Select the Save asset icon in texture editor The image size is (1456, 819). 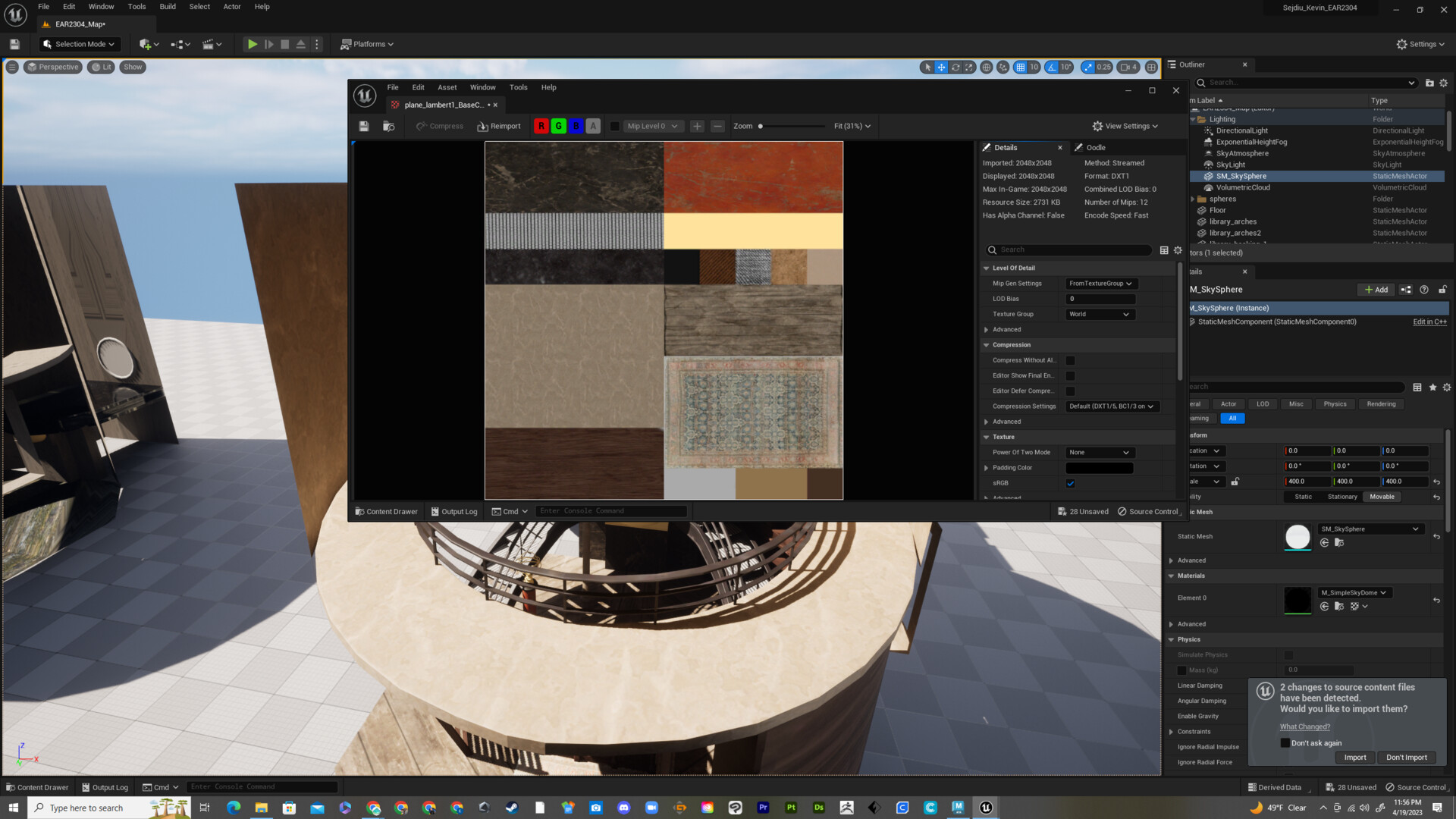[364, 126]
